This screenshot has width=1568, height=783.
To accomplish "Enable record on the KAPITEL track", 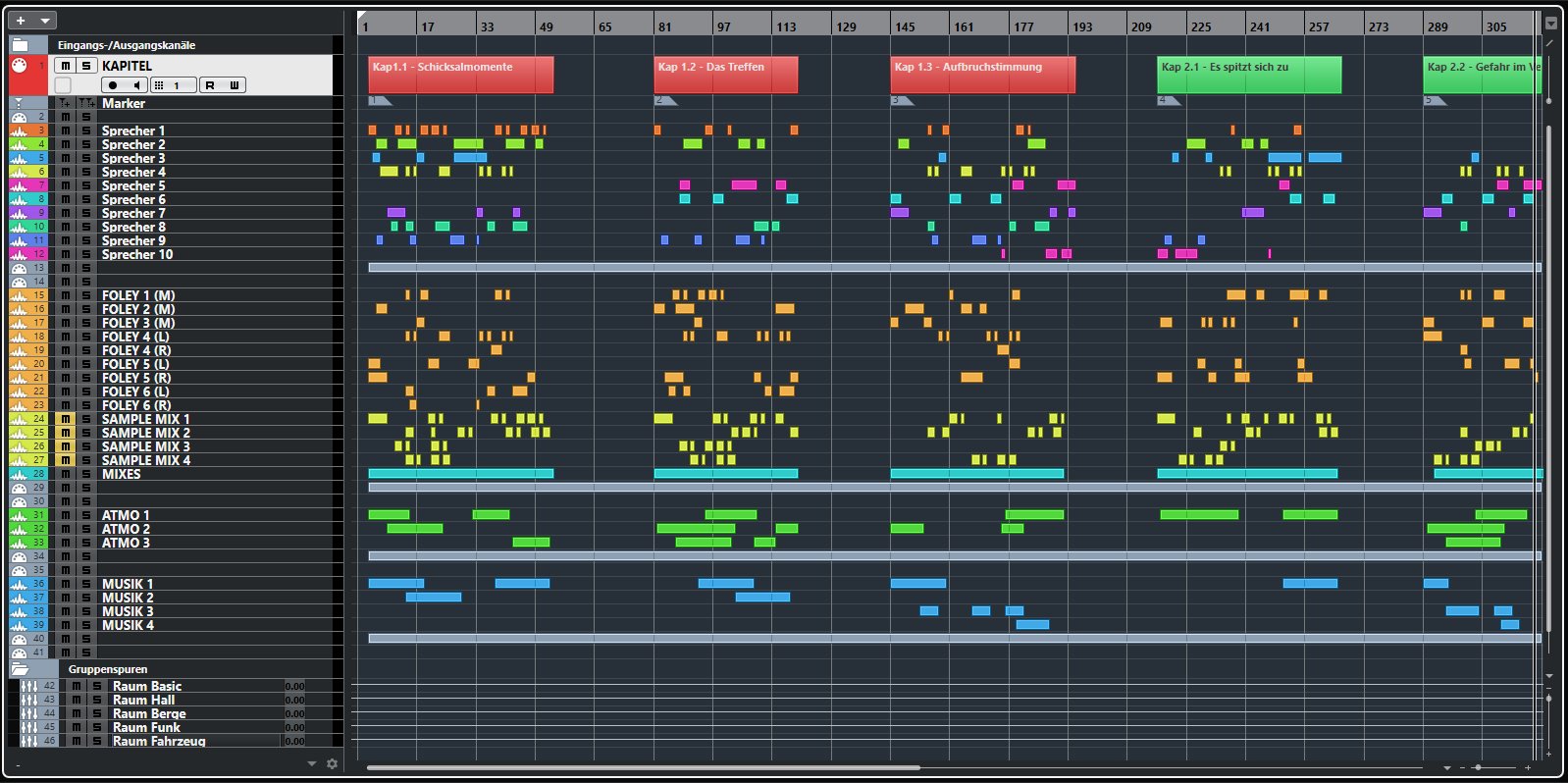I will click(113, 85).
